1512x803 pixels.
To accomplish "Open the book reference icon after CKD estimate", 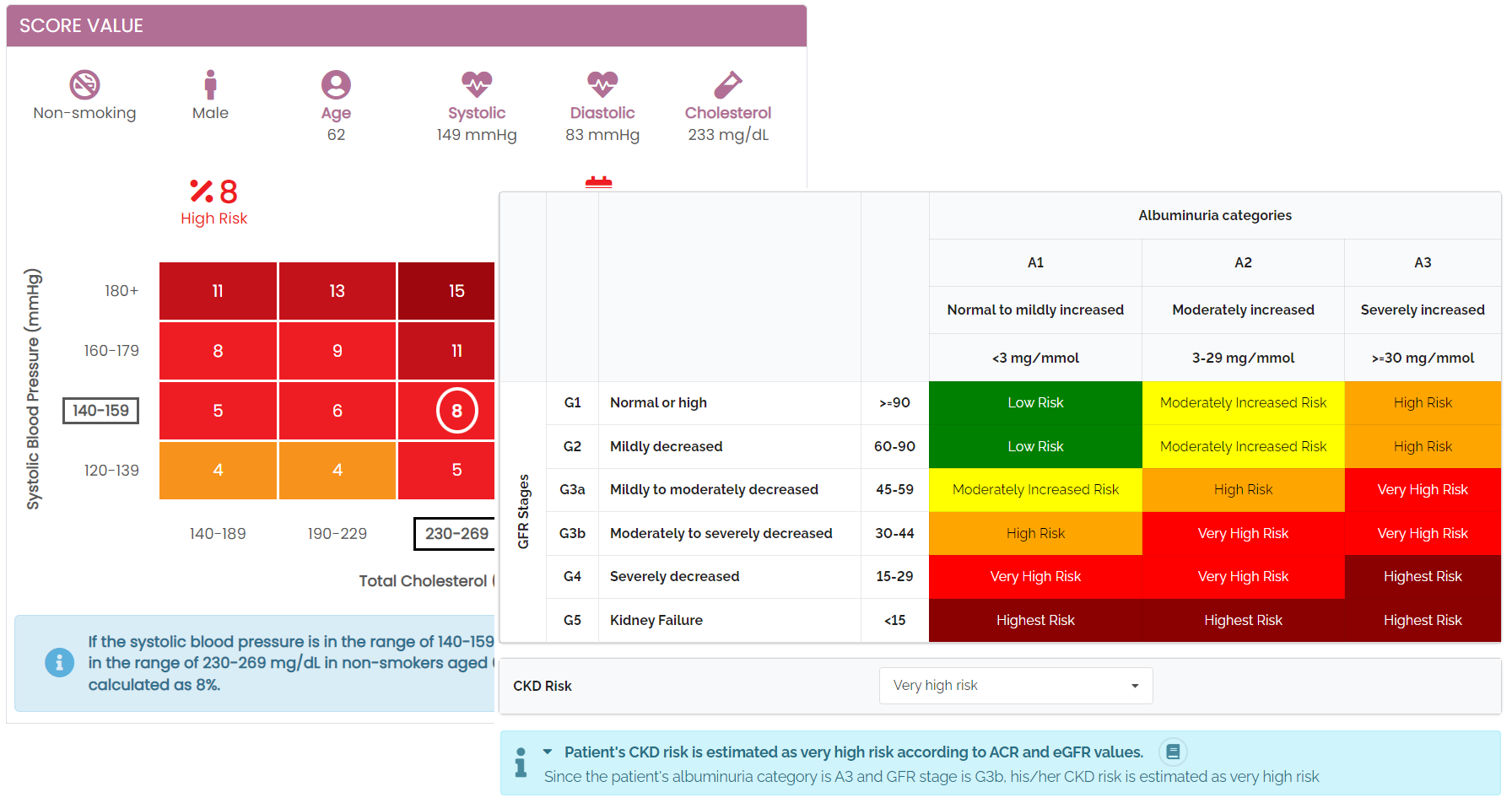I will 1173,752.
